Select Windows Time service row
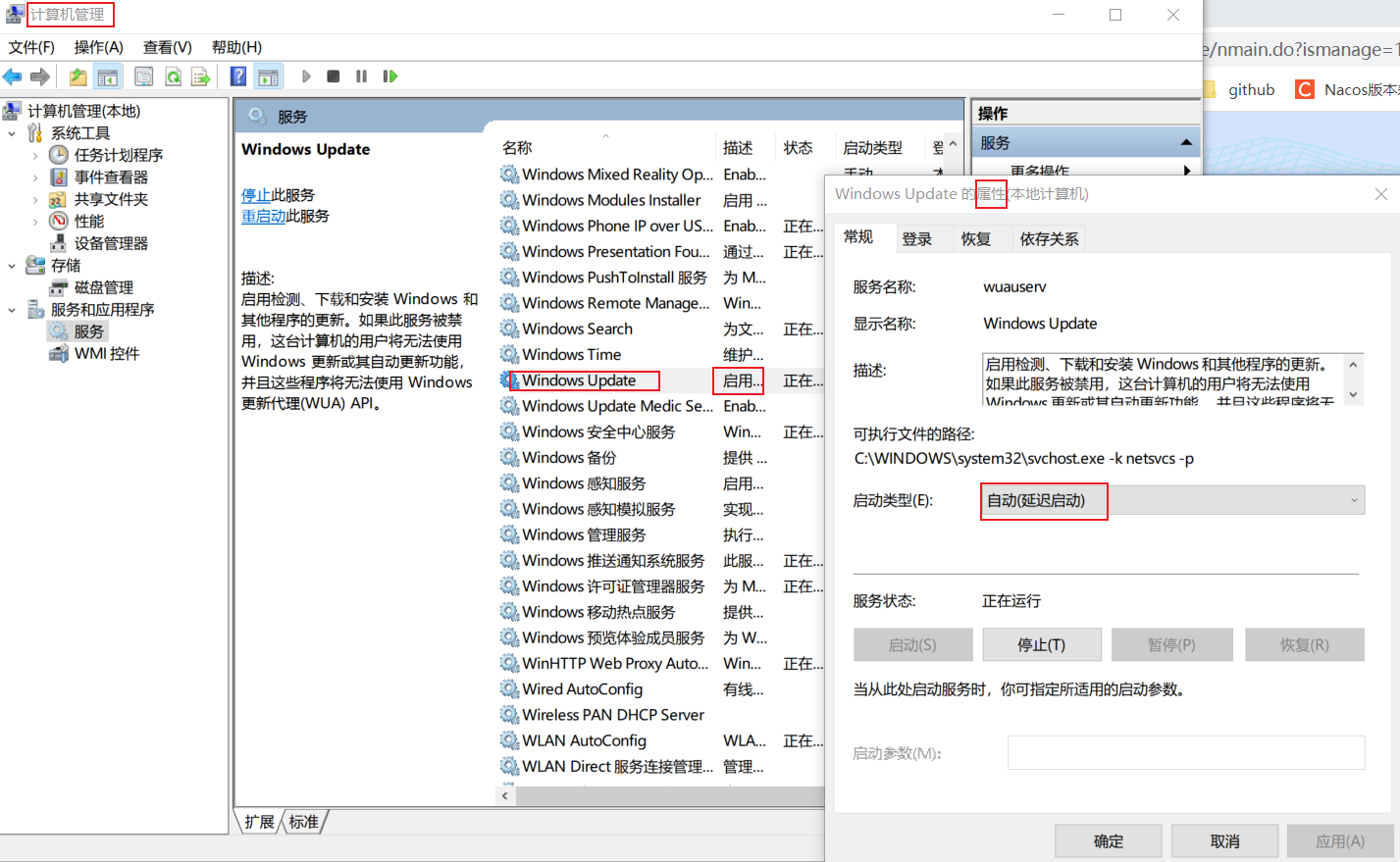The image size is (1400, 862). click(572, 354)
